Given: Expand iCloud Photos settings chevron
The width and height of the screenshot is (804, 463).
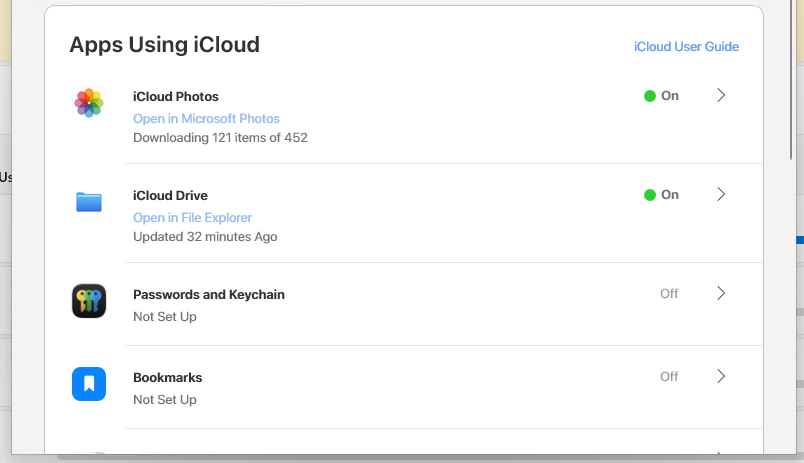Looking at the screenshot, I should (x=721, y=96).
